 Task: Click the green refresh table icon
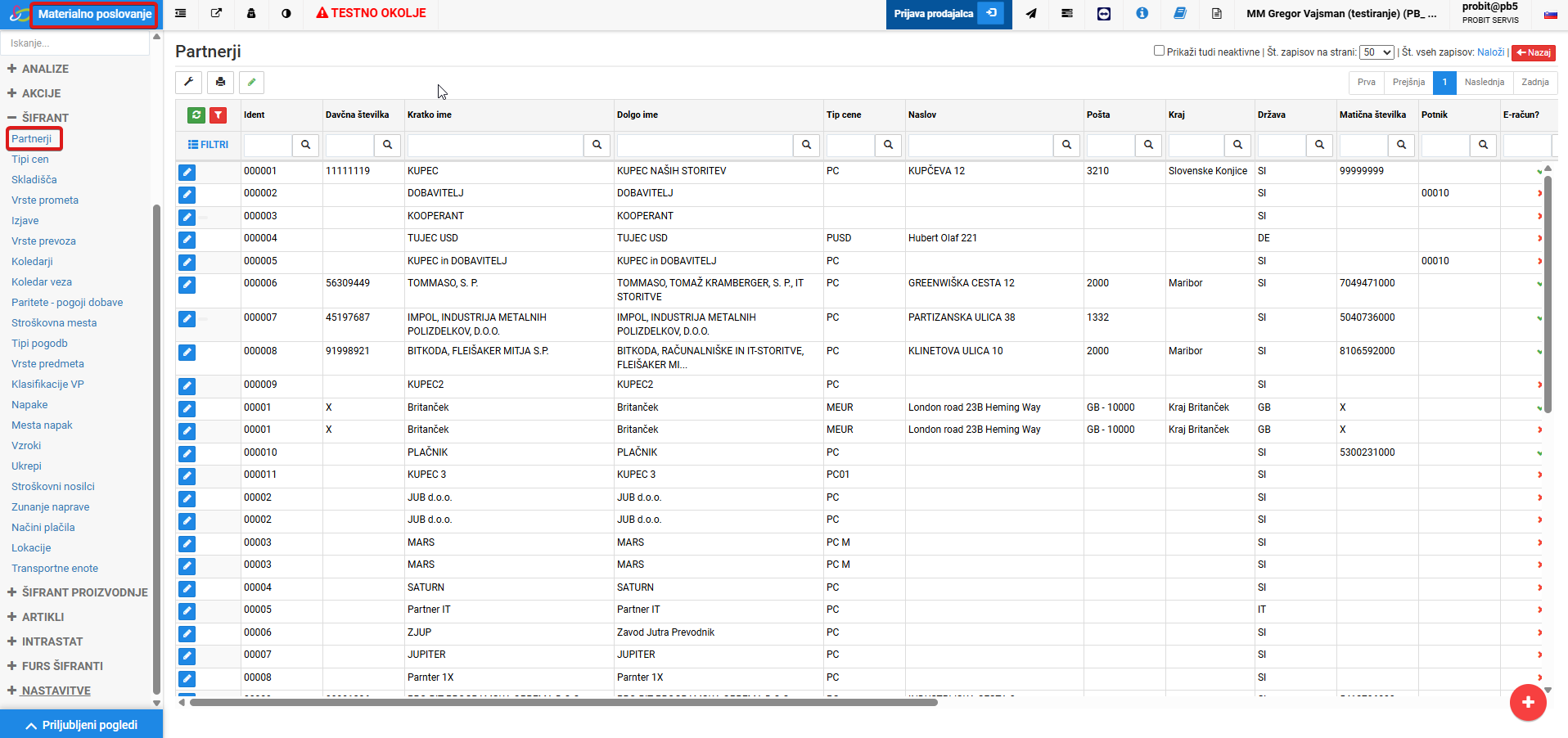pyautogui.click(x=196, y=115)
